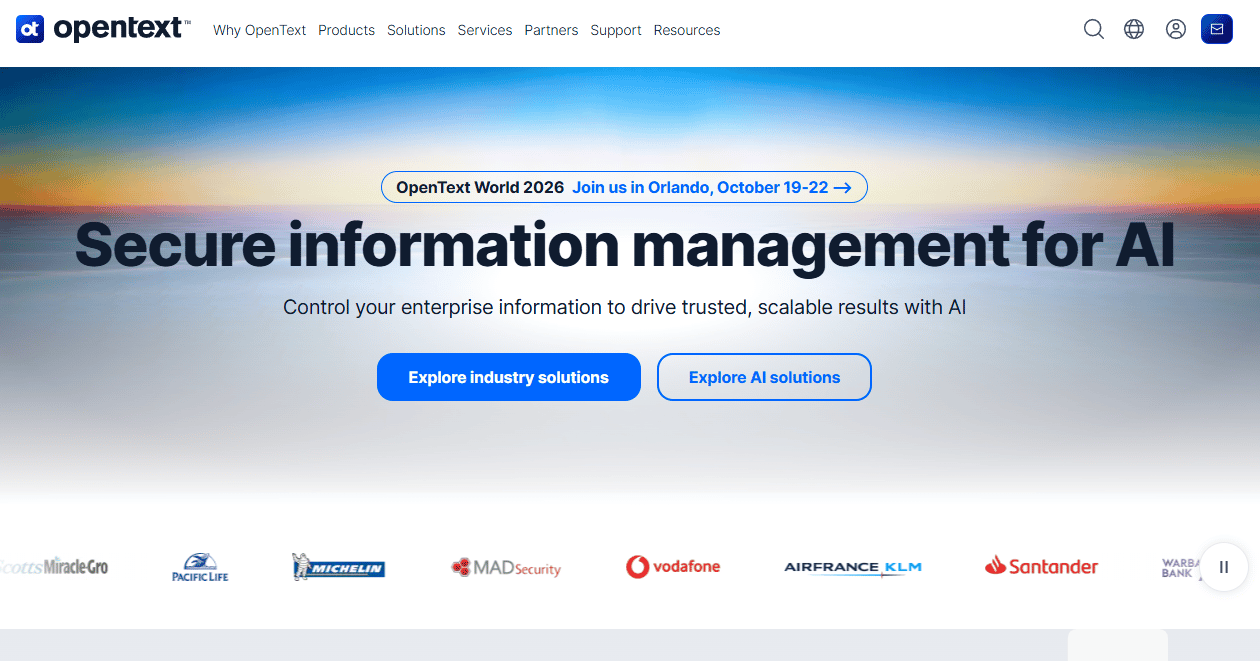Viewport: 1260px width, 661px height.
Task: Open the Resources navigation item
Action: tap(687, 30)
